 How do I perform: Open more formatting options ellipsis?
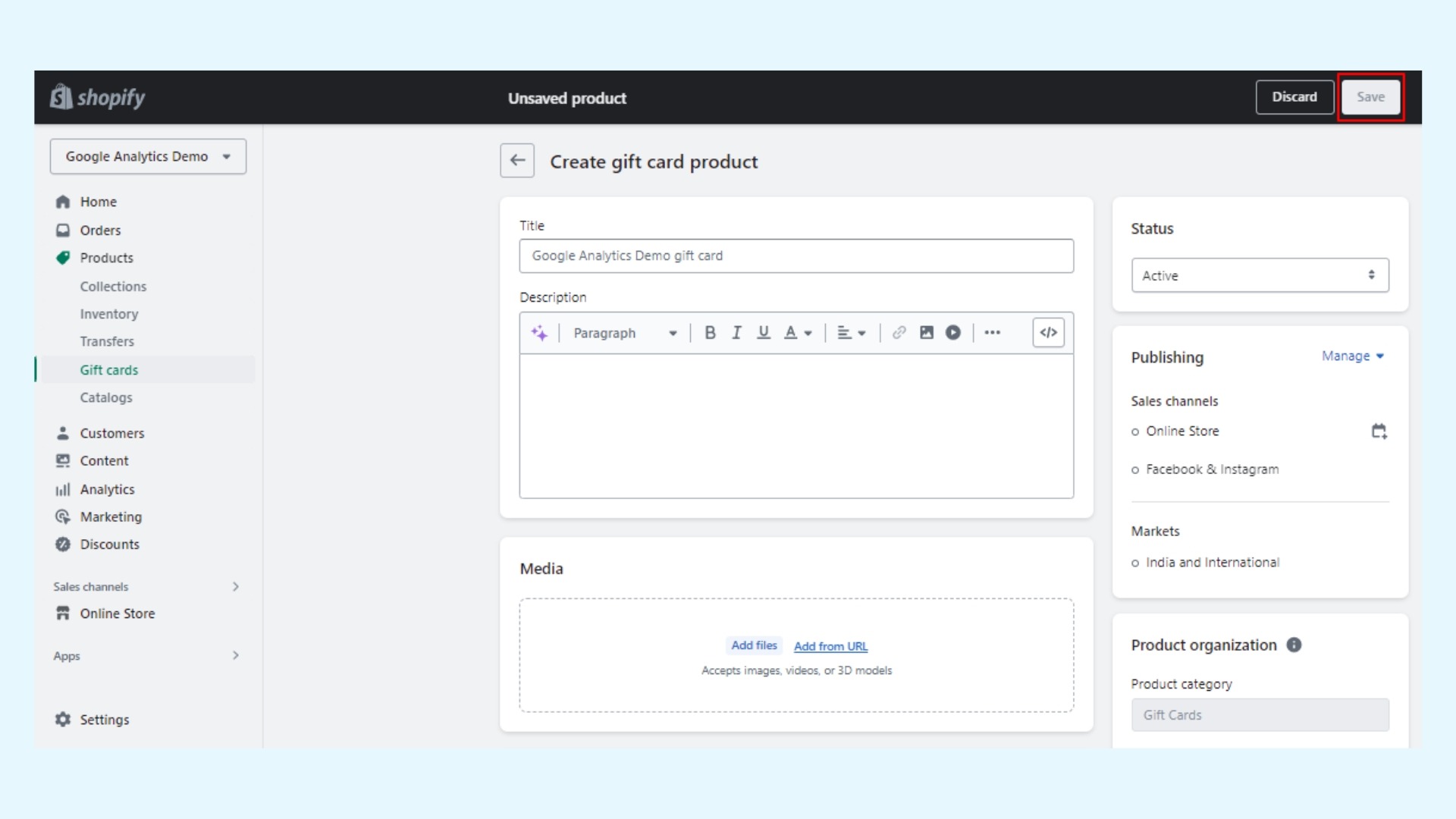pos(992,333)
